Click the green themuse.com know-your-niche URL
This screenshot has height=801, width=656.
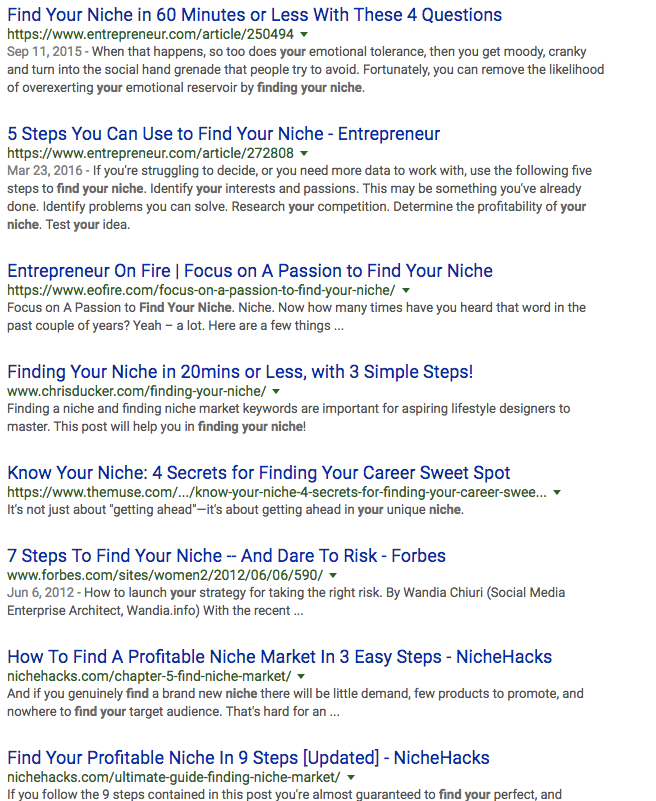coord(276,492)
